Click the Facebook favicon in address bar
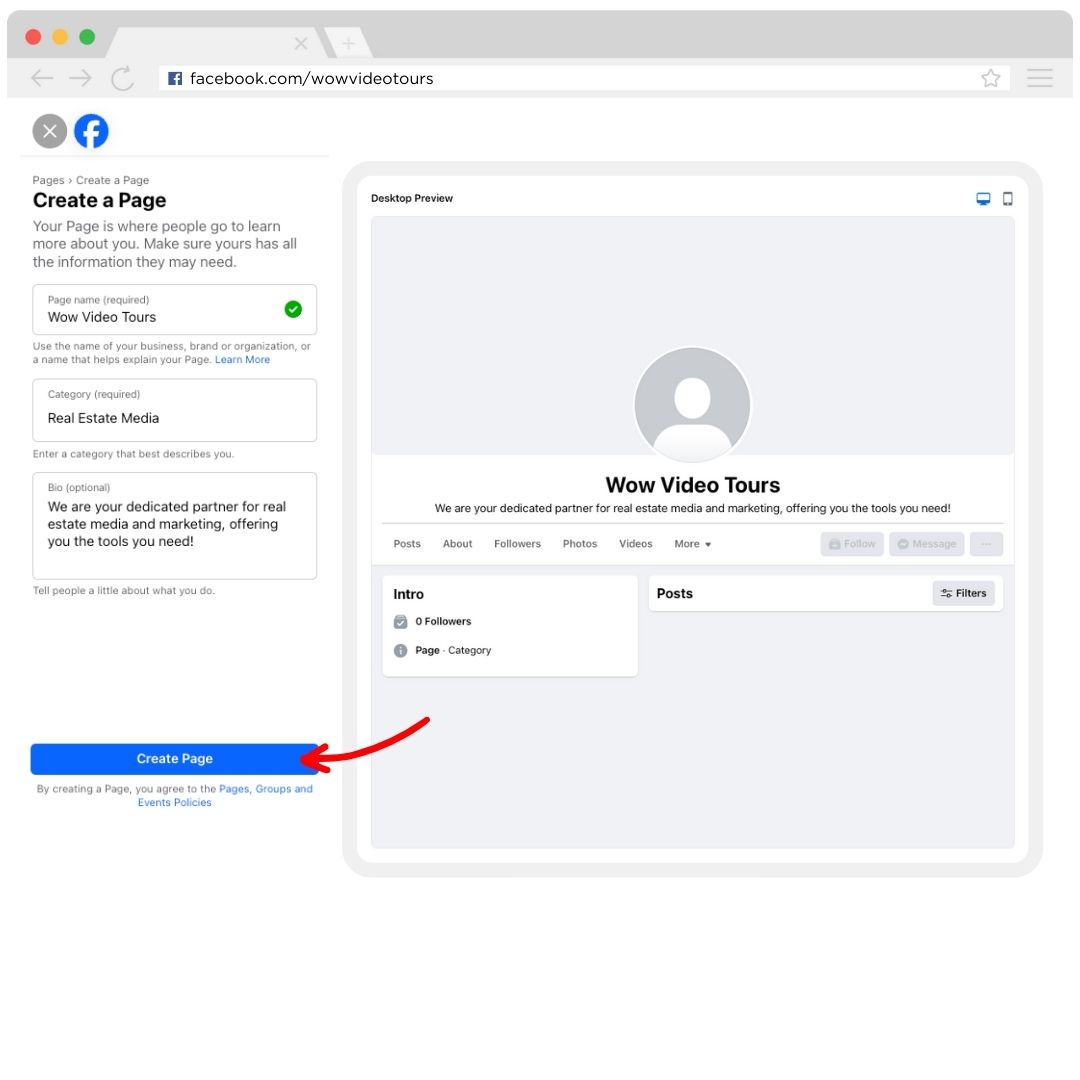Image resolution: width=1080 pixels, height=1080 pixels. (176, 79)
